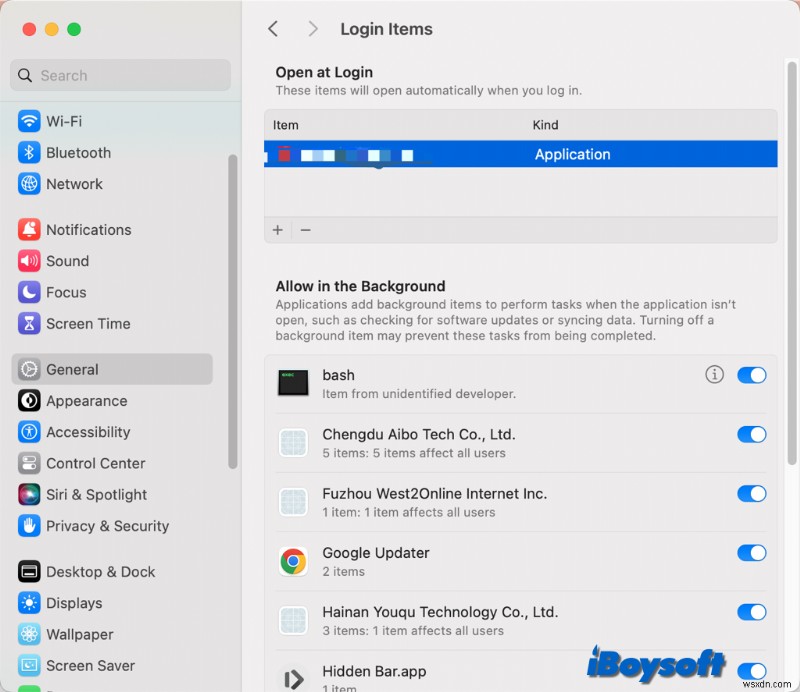Remove selected login item with minus button

pos(306,230)
